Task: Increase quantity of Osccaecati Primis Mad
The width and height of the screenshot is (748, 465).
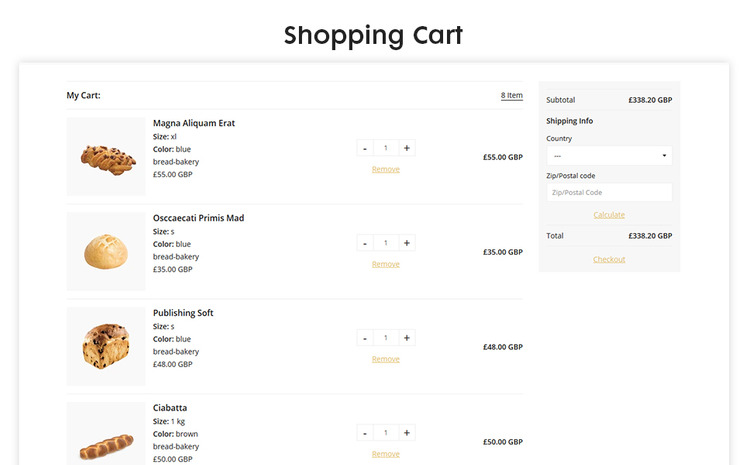Action: click(x=406, y=243)
